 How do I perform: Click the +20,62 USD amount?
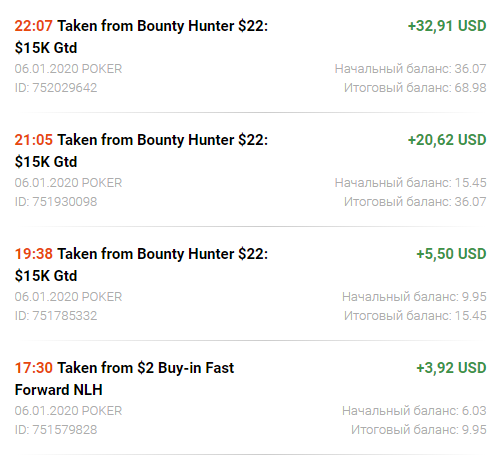tap(447, 140)
